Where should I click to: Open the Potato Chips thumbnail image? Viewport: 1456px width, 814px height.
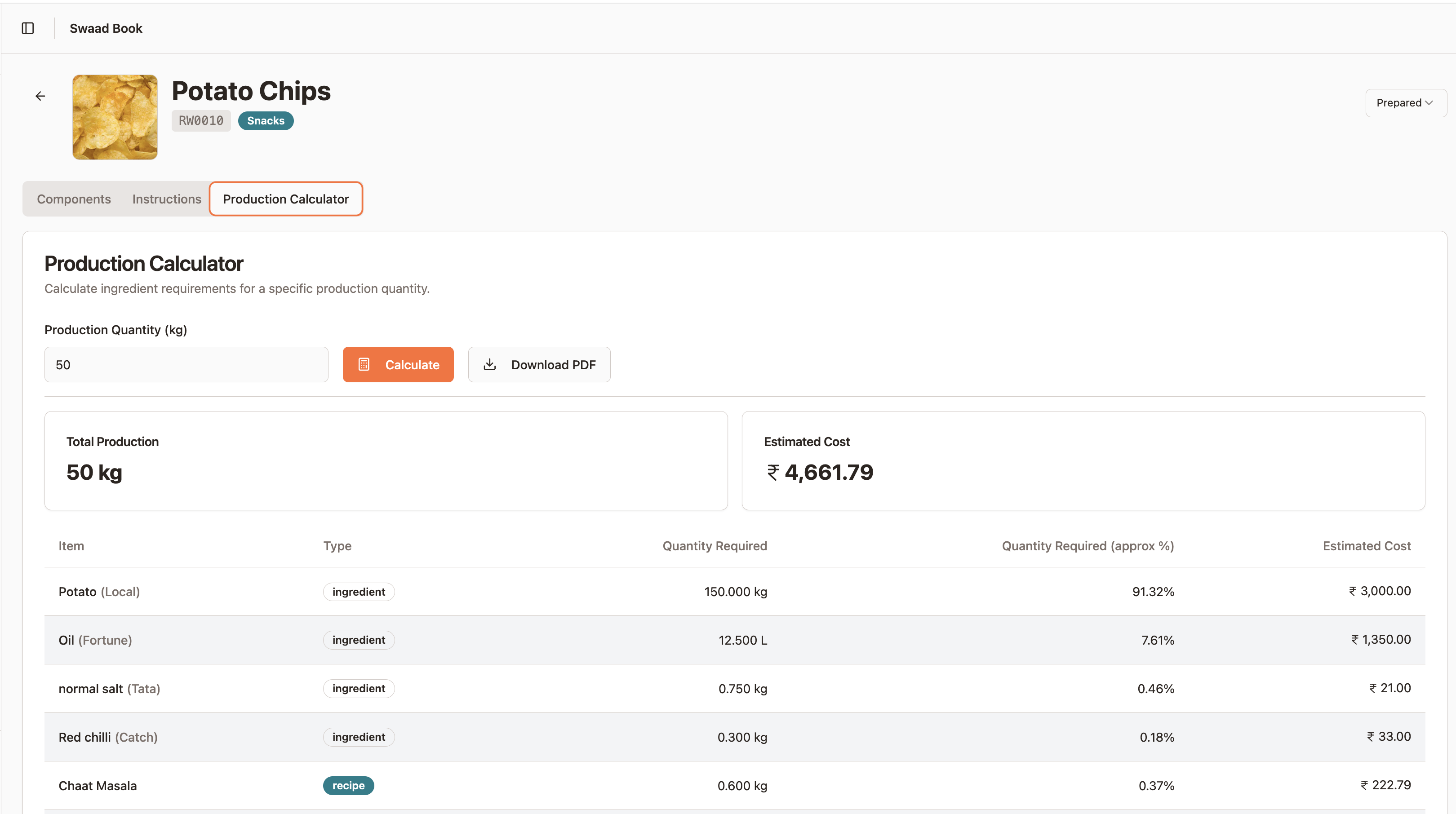(115, 117)
